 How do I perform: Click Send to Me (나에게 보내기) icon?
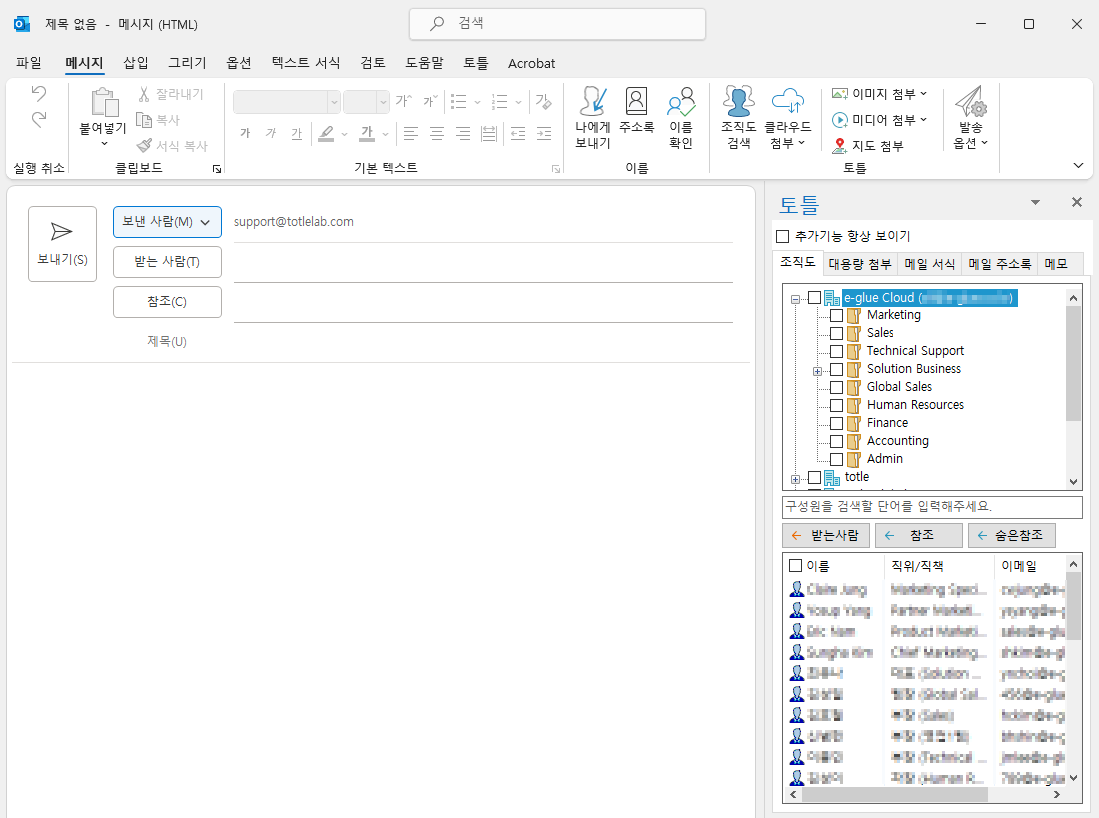pyautogui.click(x=593, y=102)
